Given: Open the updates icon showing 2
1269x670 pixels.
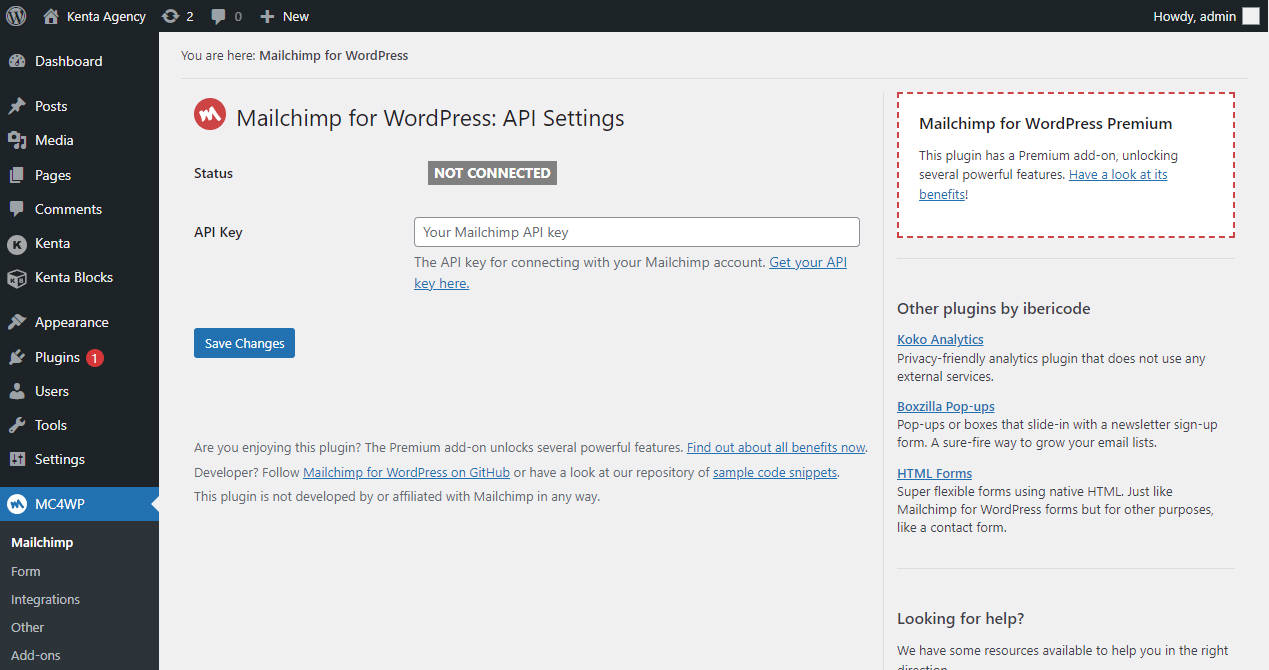Looking at the screenshot, I should coord(170,16).
